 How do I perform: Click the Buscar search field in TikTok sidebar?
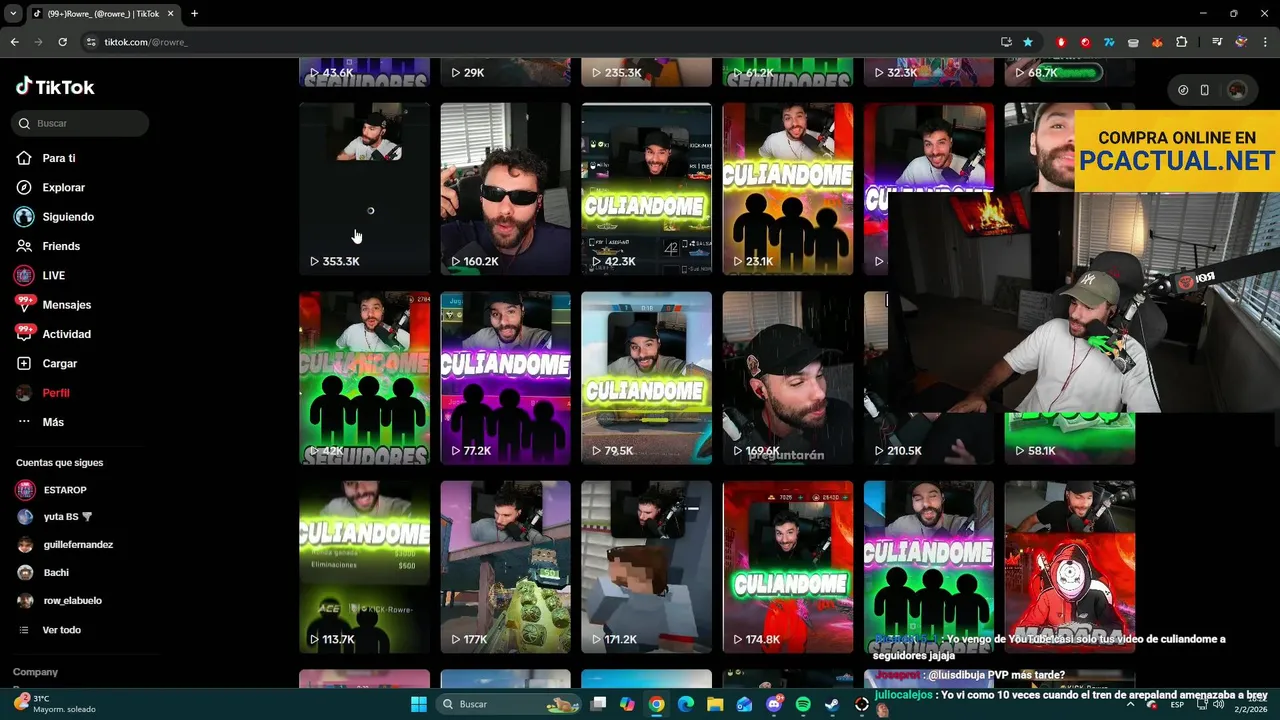tap(80, 123)
